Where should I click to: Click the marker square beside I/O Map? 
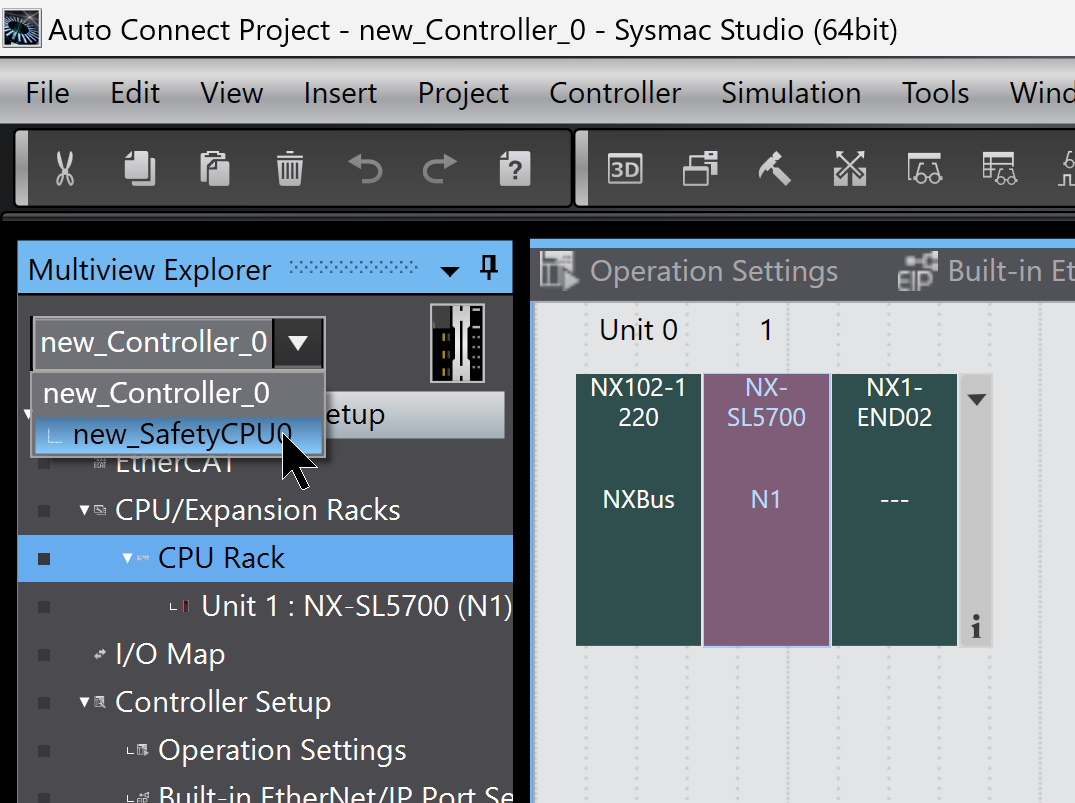coord(44,655)
